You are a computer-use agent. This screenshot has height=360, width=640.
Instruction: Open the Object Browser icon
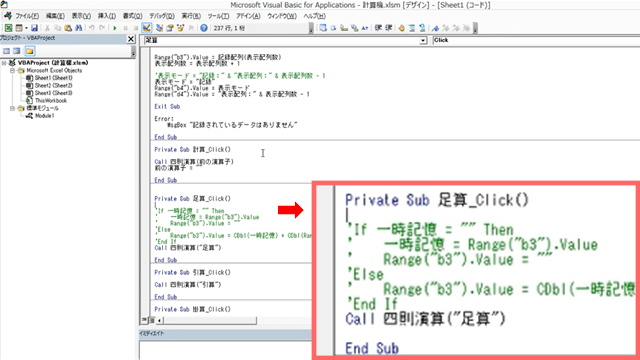[180, 28]
